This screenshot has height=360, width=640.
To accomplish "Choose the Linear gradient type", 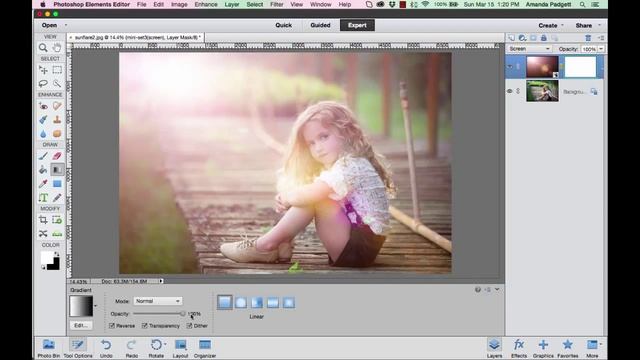I will (224, 302).
